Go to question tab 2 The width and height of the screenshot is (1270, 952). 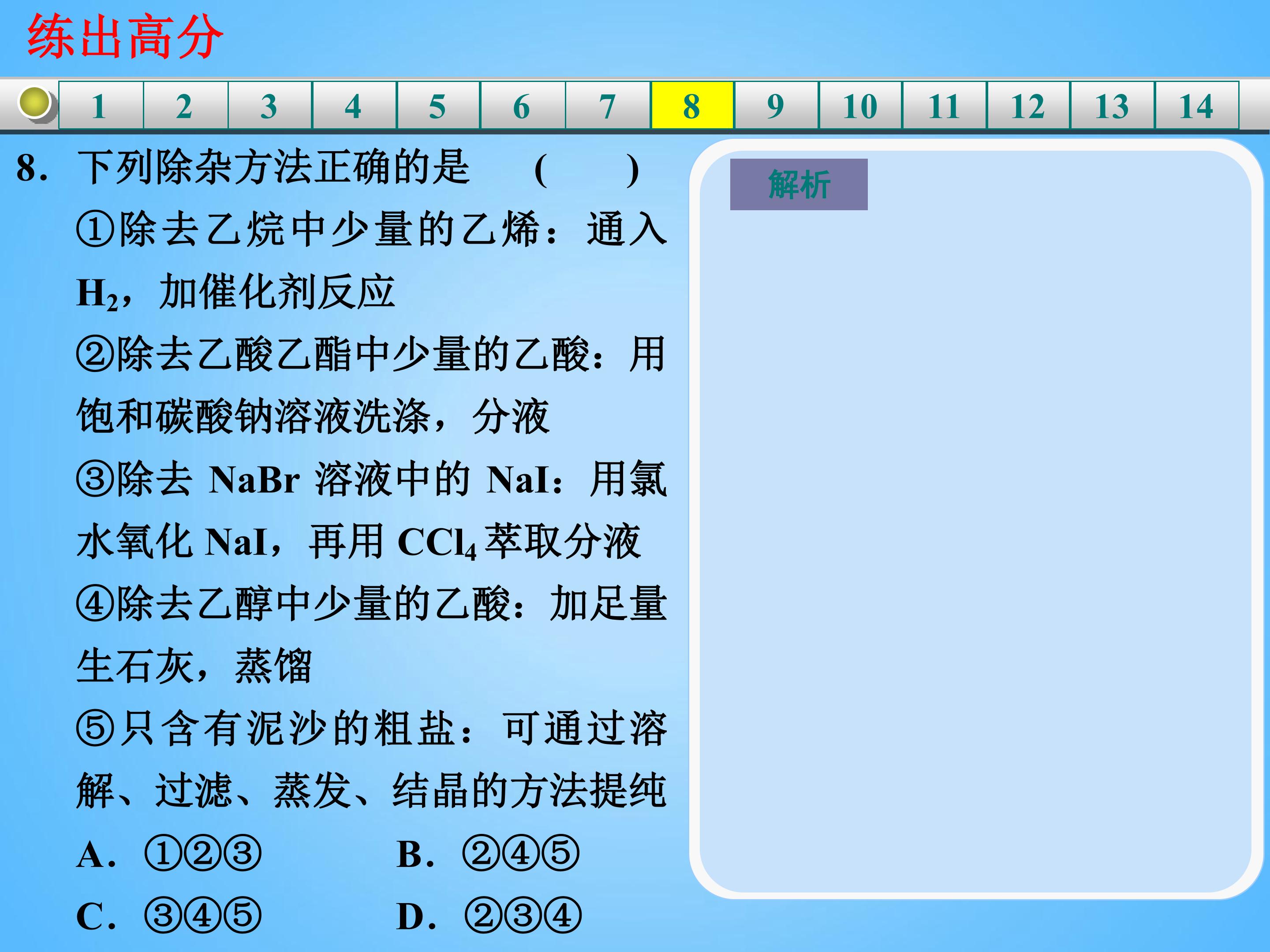pyautogui.click(x=186, y=106)
